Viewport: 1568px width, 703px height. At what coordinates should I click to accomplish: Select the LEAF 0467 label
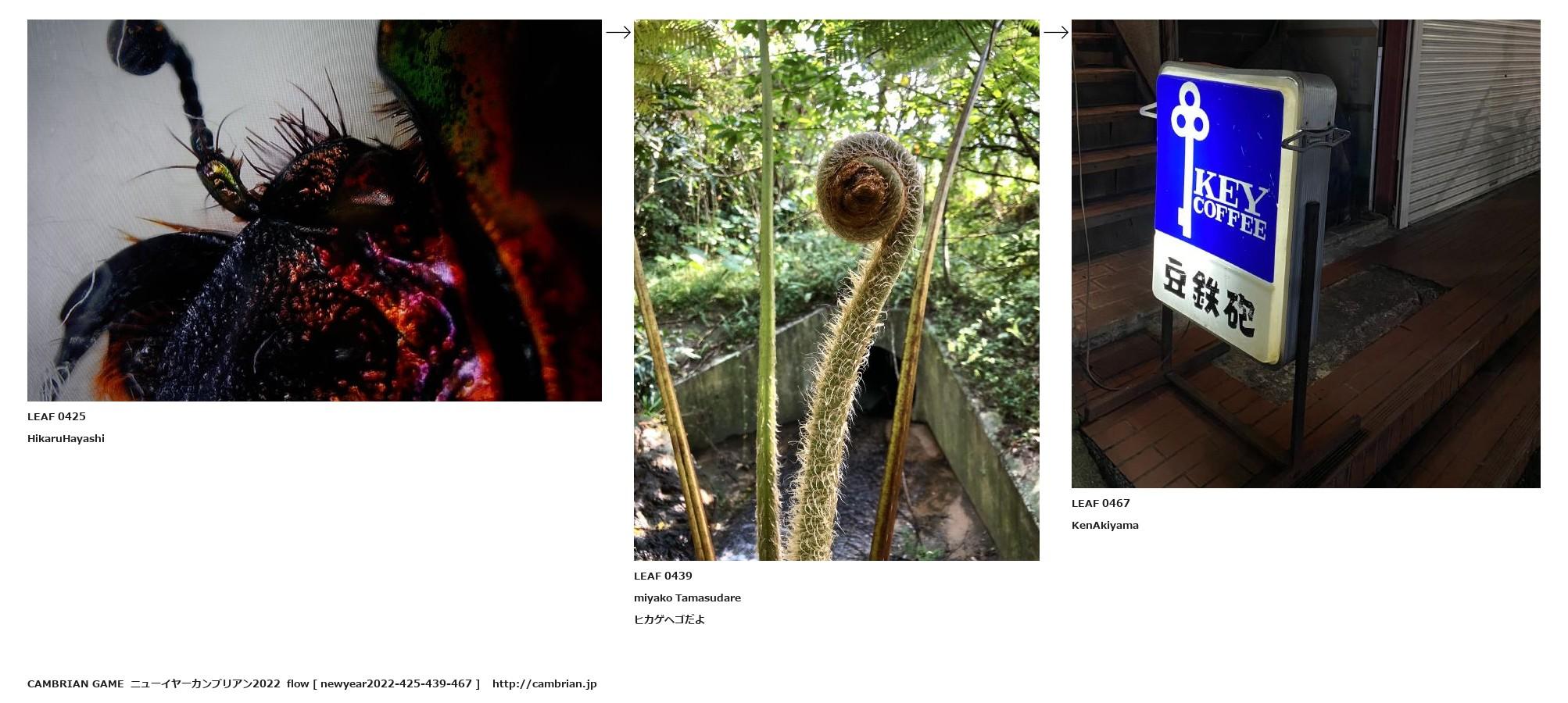click(1101, 504)
